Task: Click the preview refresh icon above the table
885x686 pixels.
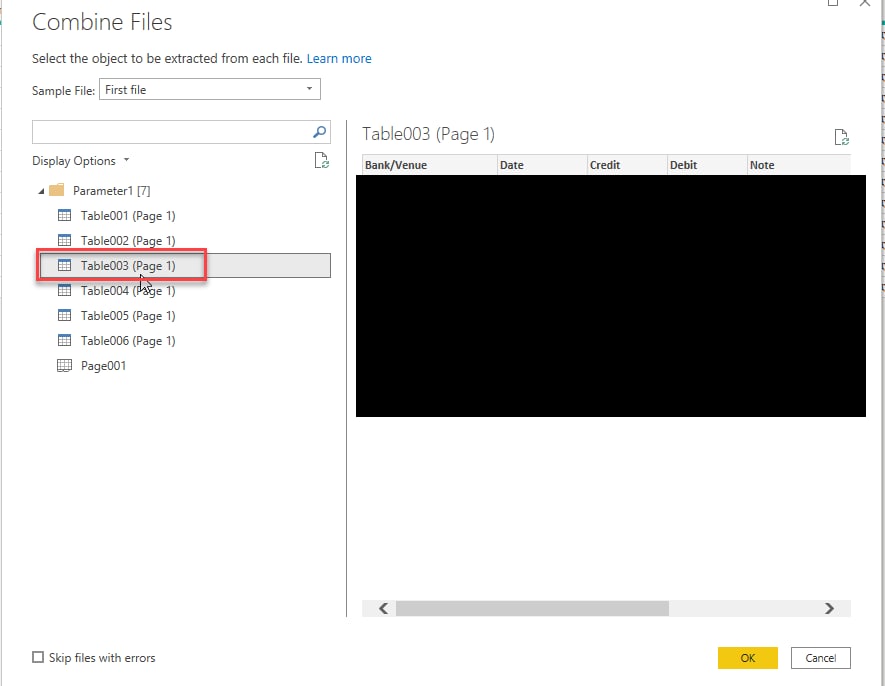Action: click(842, 137)
